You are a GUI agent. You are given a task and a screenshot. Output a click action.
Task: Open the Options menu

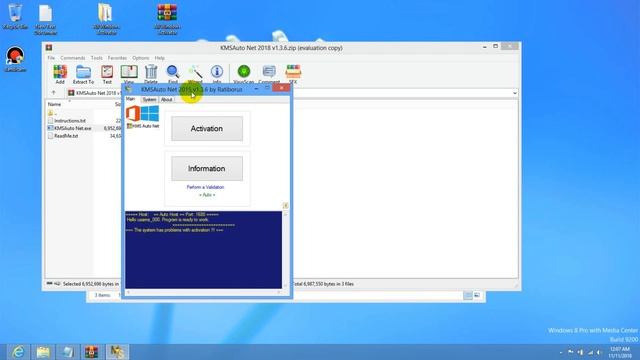point(140,58)
